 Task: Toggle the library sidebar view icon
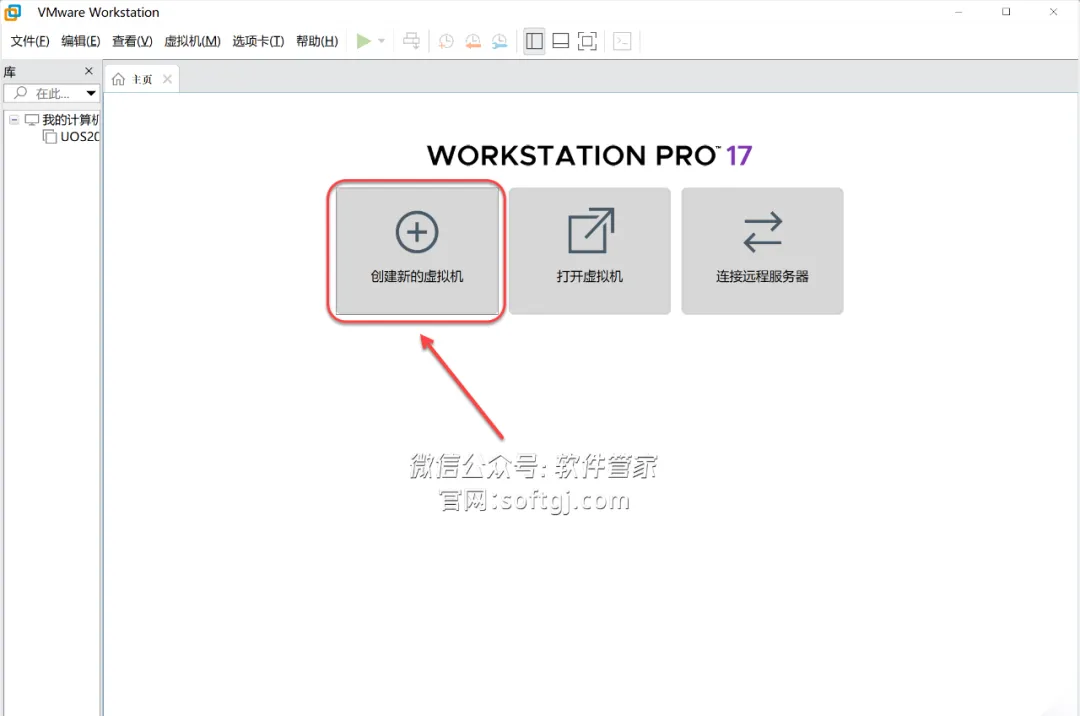tap(534, 41)
